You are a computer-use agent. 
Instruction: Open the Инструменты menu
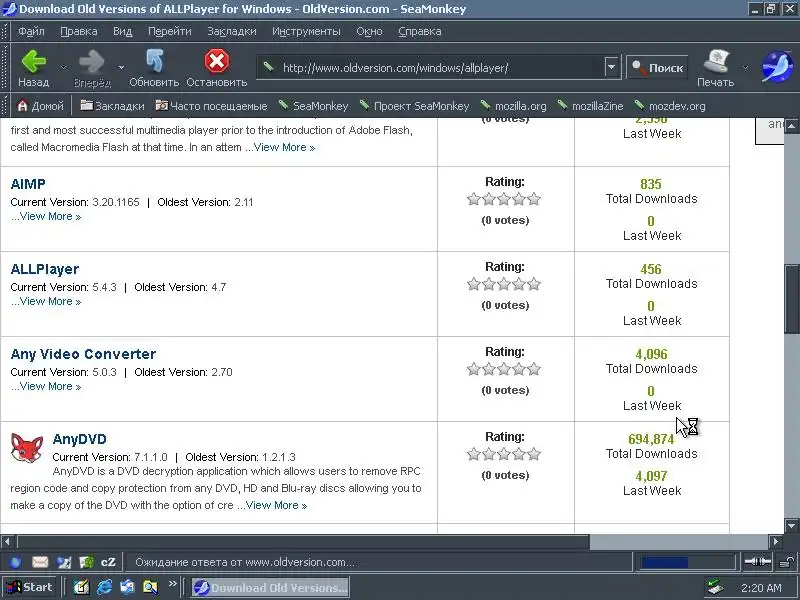pyautogui.click(x=306, y=31)
